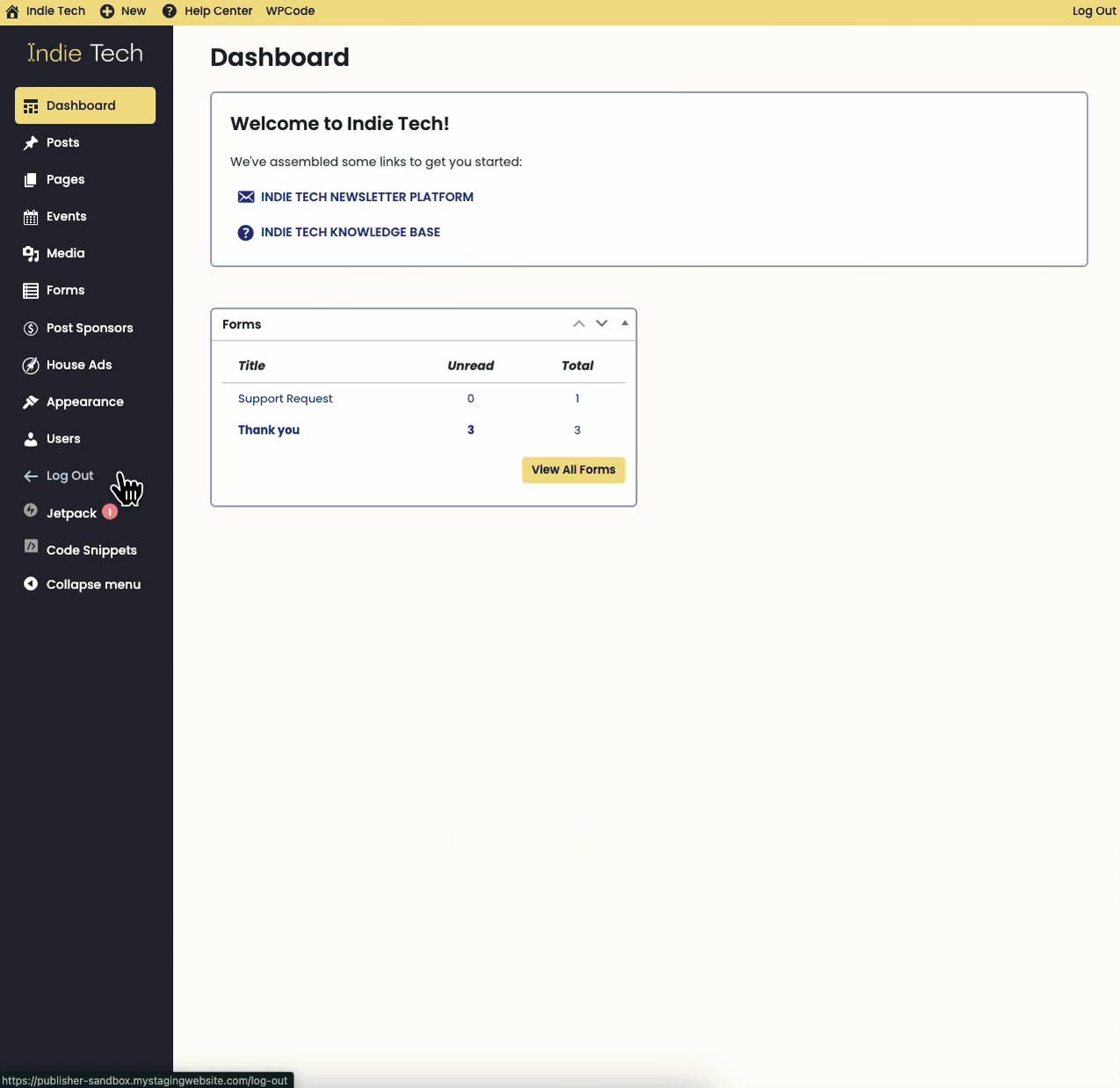Open Posts via the pushpin icon
1120x1088 pixels.
(x=31, y=143)
